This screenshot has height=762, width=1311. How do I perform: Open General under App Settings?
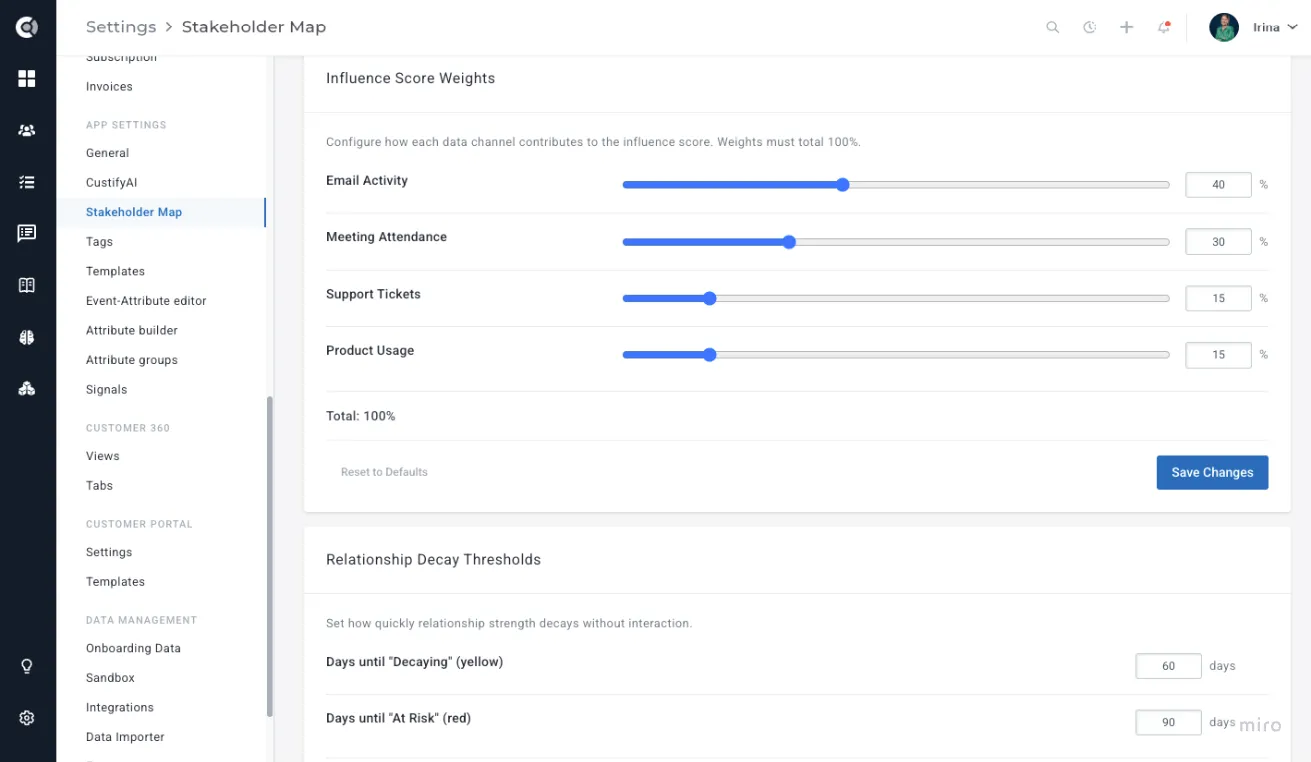pos(107,153)
